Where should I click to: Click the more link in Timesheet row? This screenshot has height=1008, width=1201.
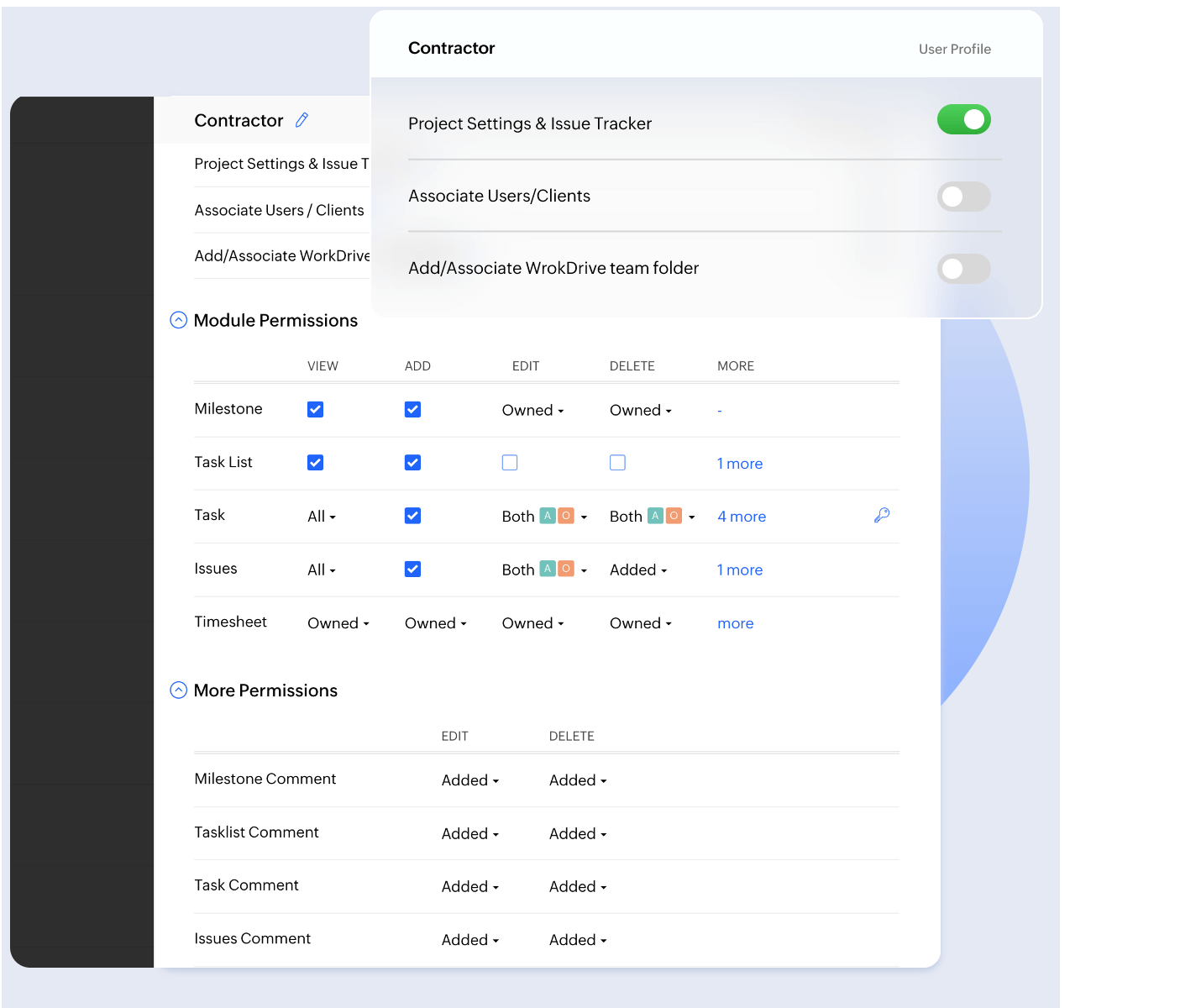pyautogui.click(x=735, y=623)
